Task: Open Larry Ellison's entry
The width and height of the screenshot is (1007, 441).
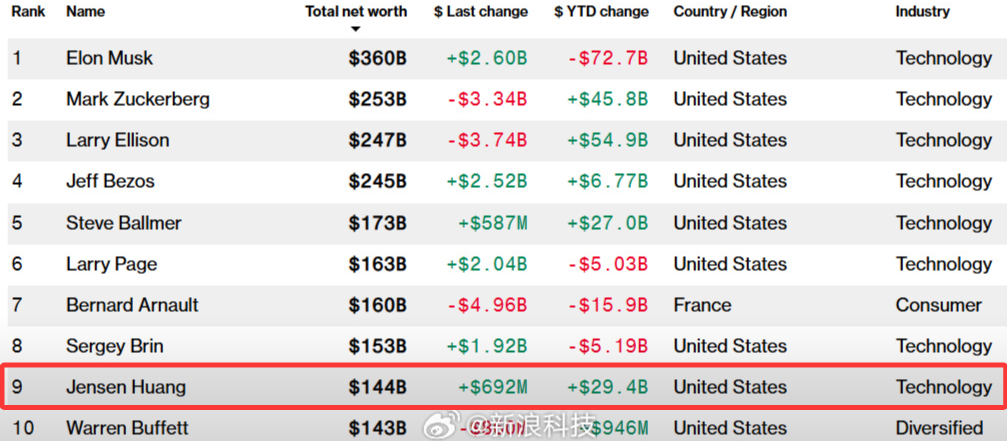Action: 118,140
